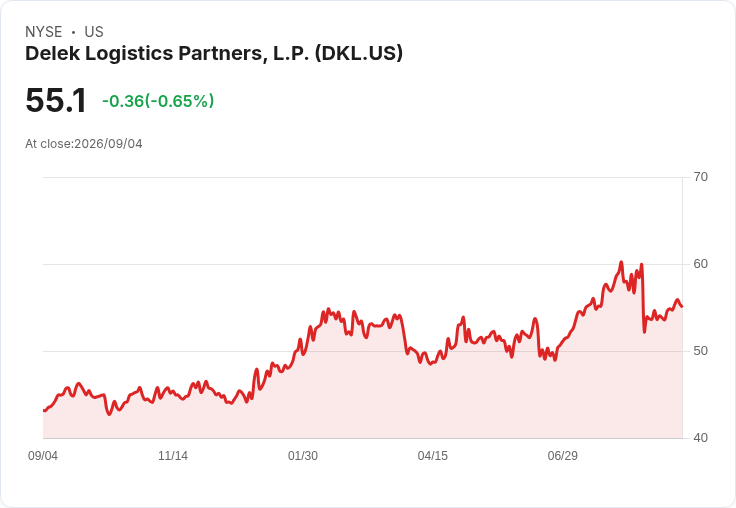Click the start point of the price line
Image resolution: width=736 pixels, height=508 pixels.
(x=44, y=410)
